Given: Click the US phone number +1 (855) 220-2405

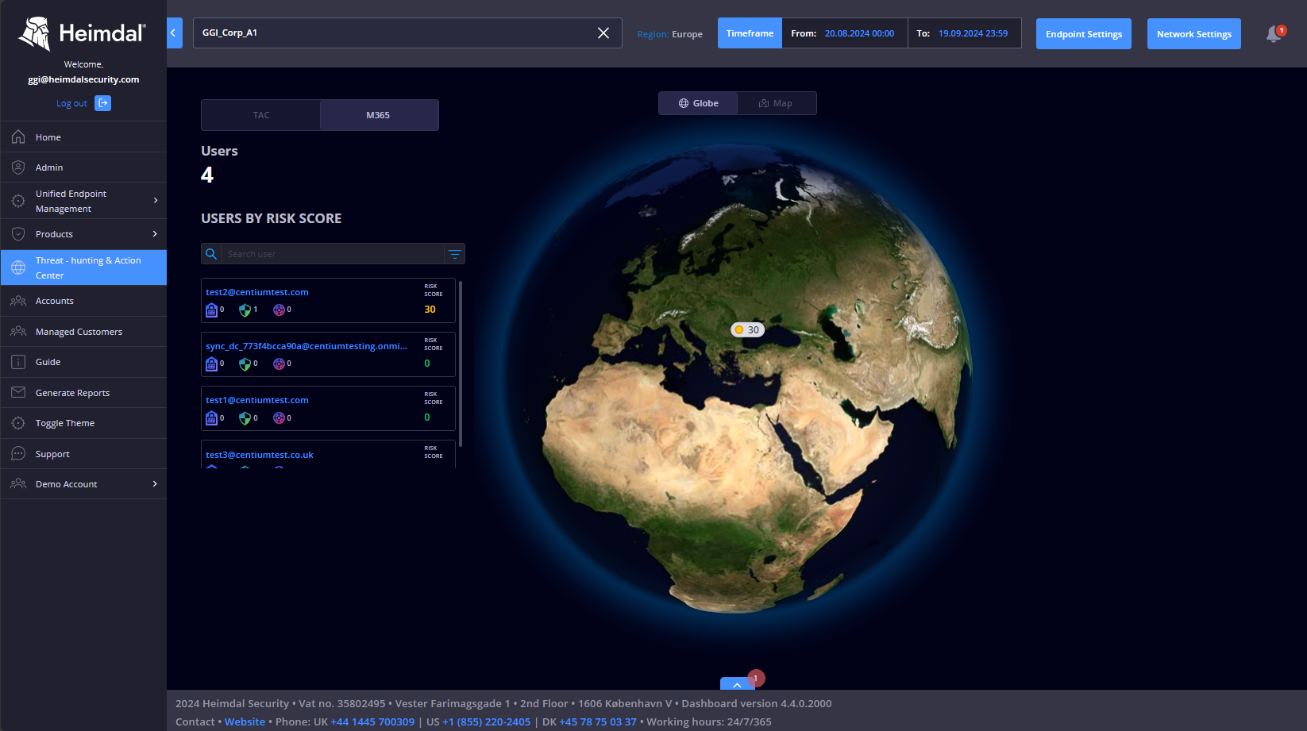Looking at the screenshot, I should click(486, 721).
